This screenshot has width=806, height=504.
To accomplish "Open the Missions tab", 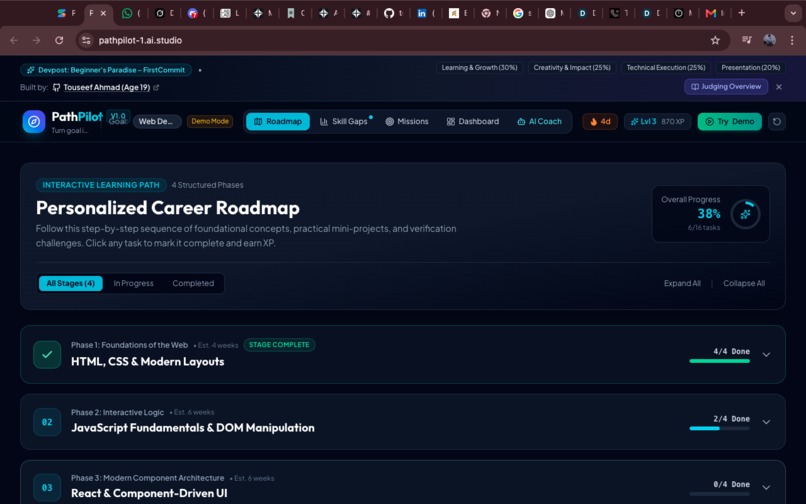I will [407, 121].
